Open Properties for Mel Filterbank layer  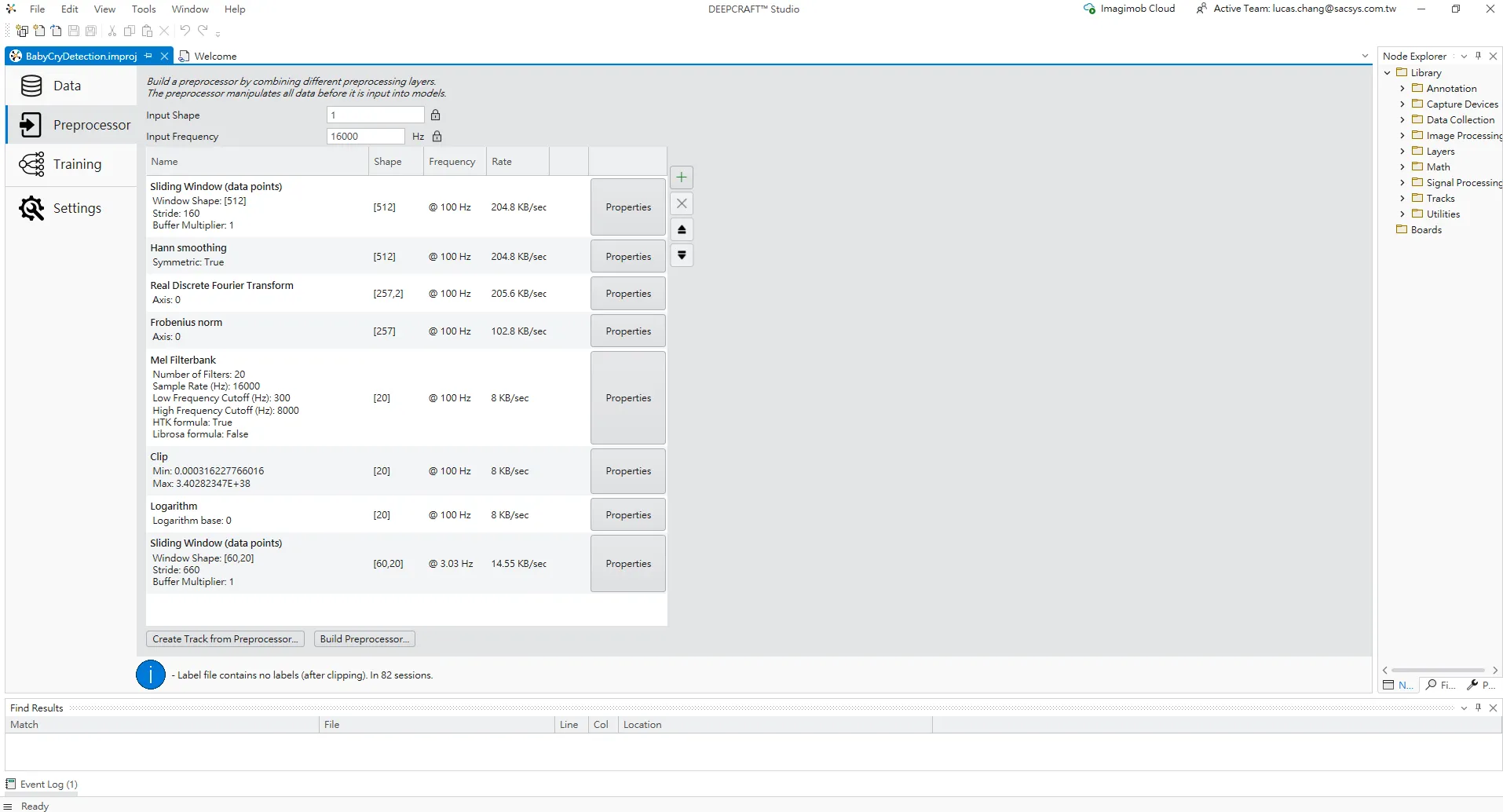coord(627,398)
